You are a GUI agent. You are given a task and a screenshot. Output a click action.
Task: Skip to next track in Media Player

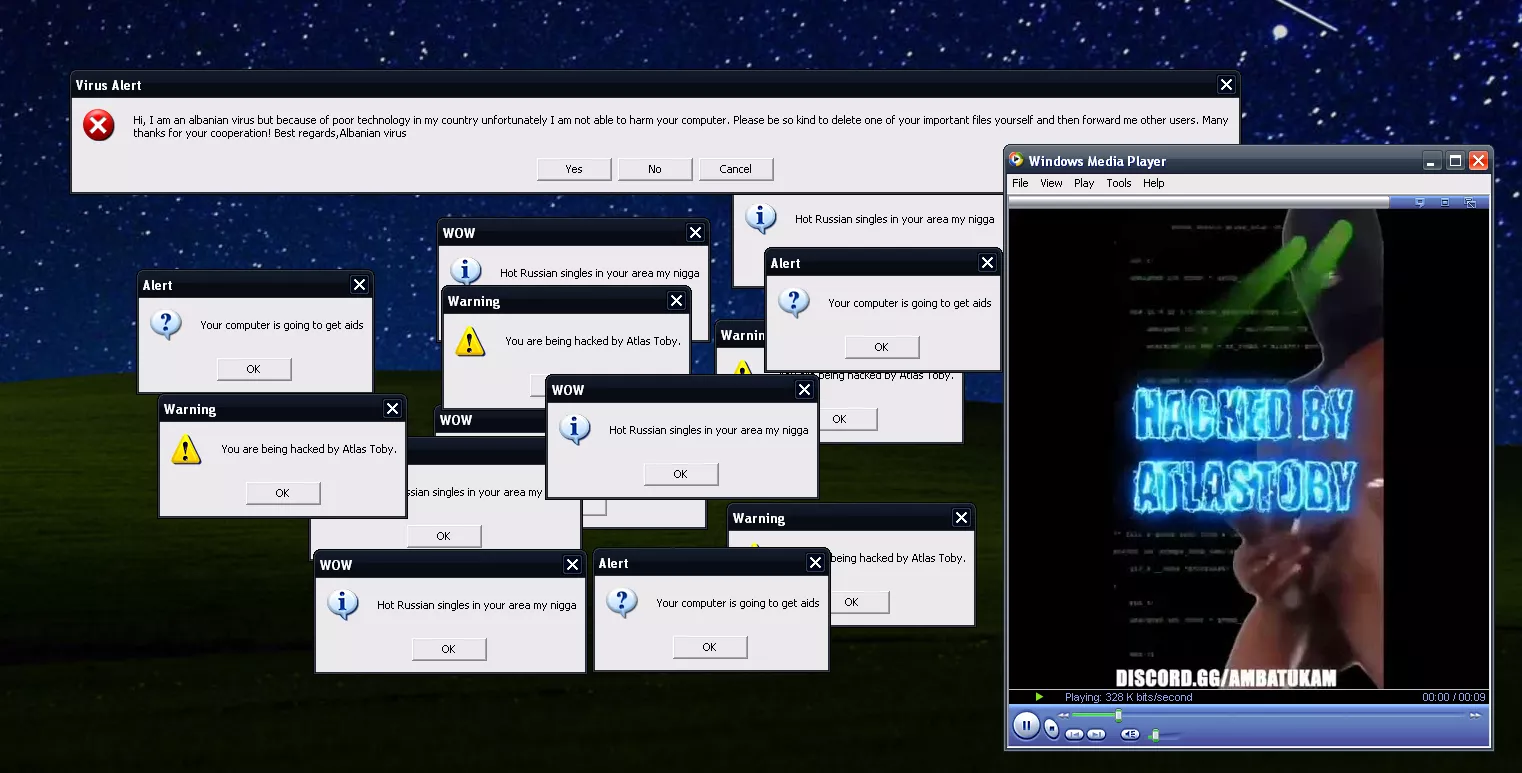click(x=1097, y=734)
